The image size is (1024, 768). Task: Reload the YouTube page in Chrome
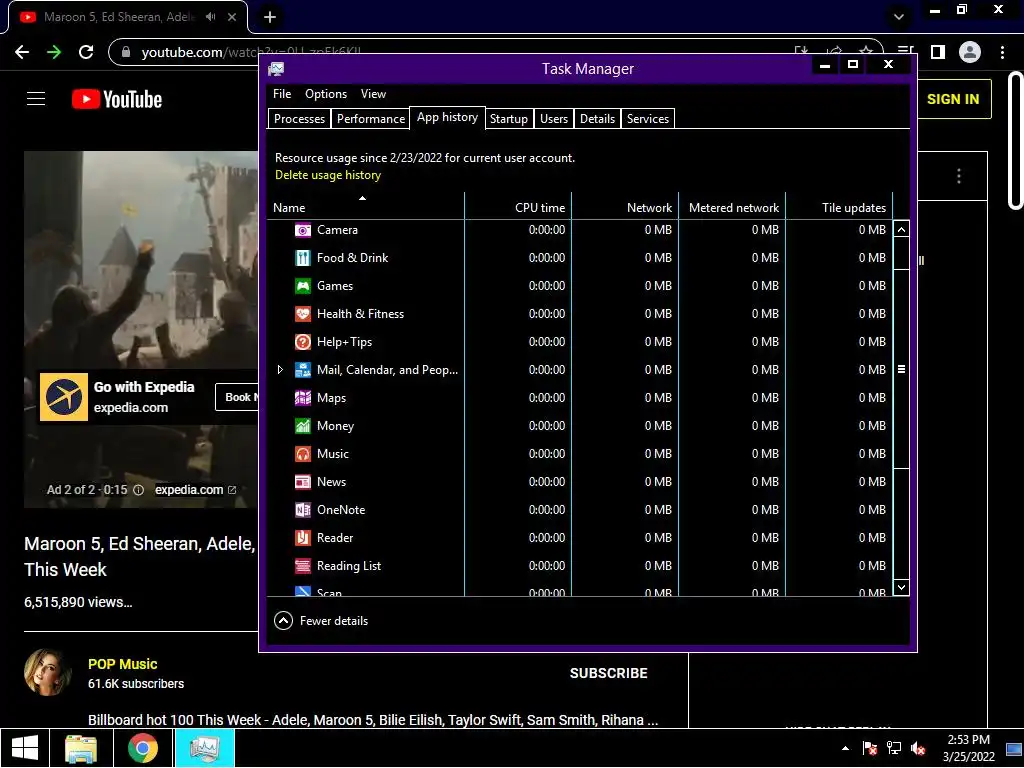pos(86,52)
